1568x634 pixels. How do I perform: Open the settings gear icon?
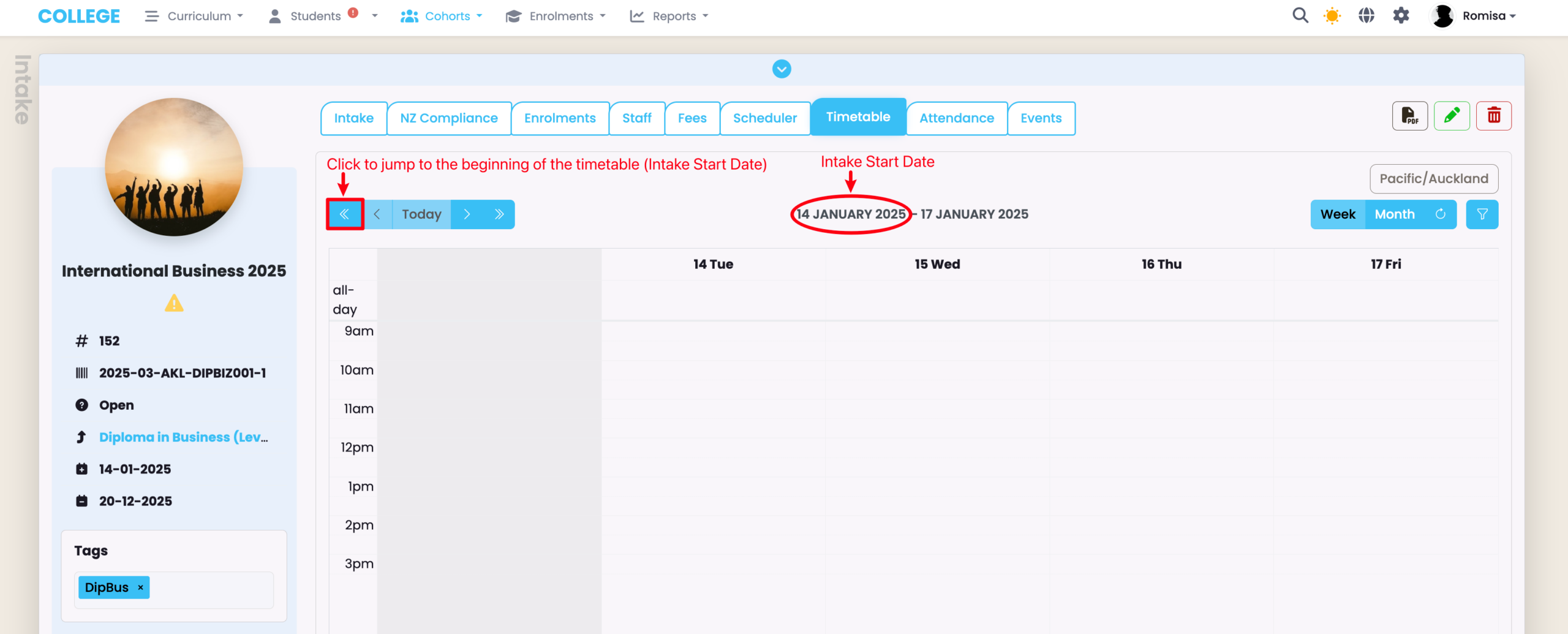pyautogui.click(x=1401, y=16)
